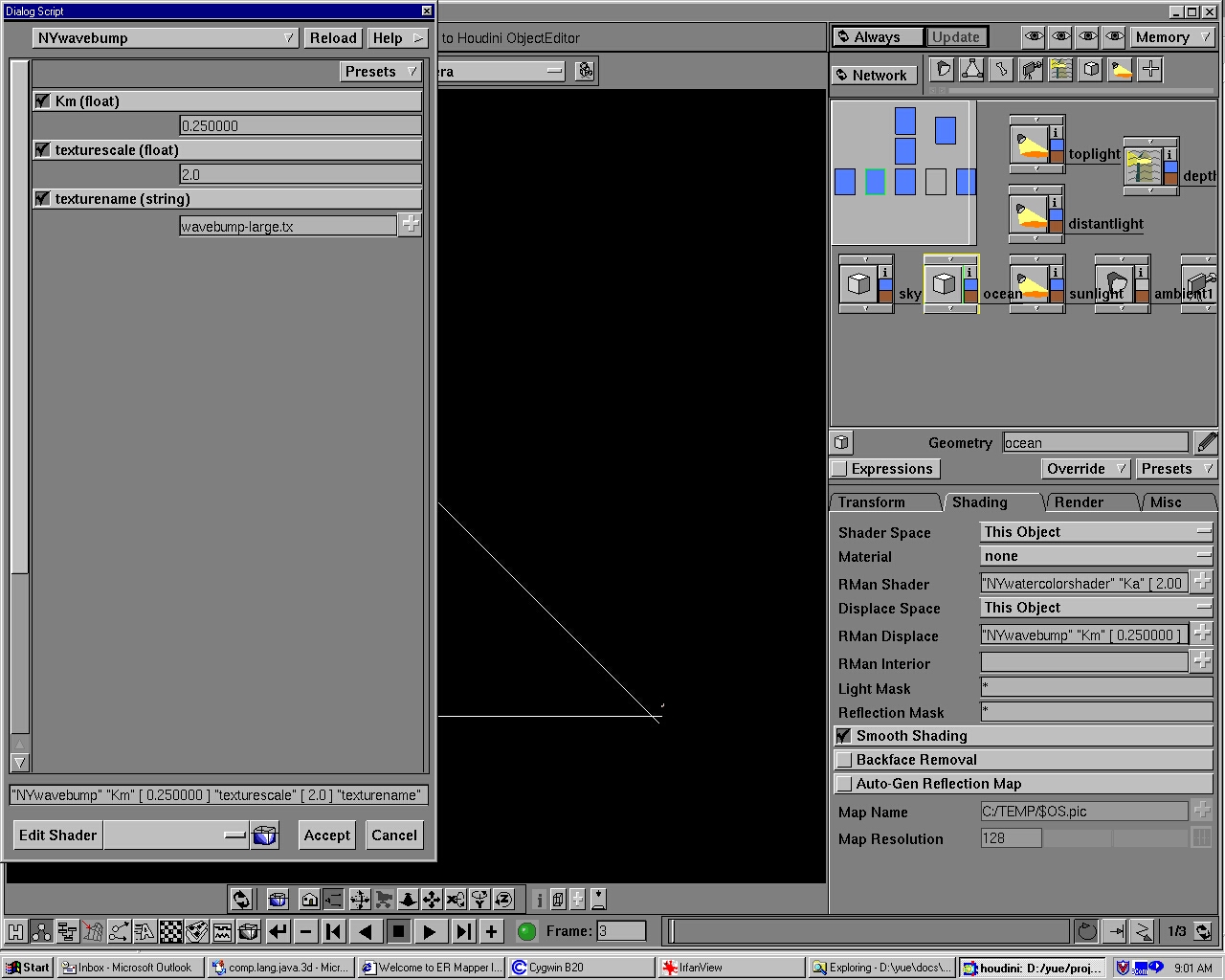Image resolution: width=1225 pixels, height=980 pixels.
Task: Enable the Backface Removal option
Action: [x=844, y=759]
